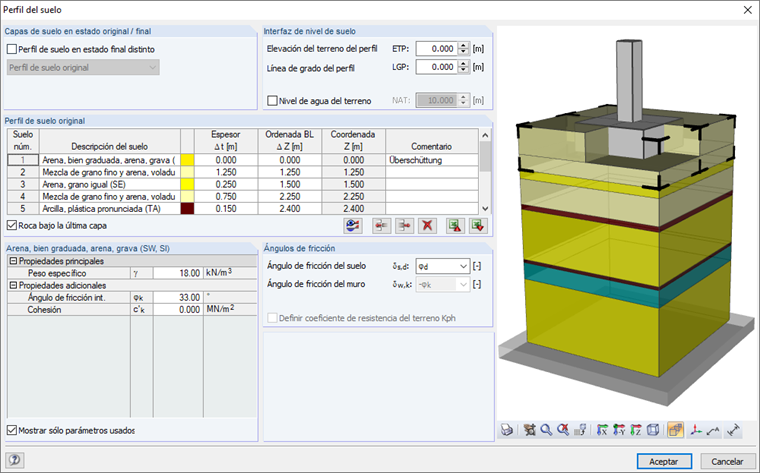Screen dimensions: 760x473
Task: Click Excel icon with red up arrow
Action: point(455,226)
